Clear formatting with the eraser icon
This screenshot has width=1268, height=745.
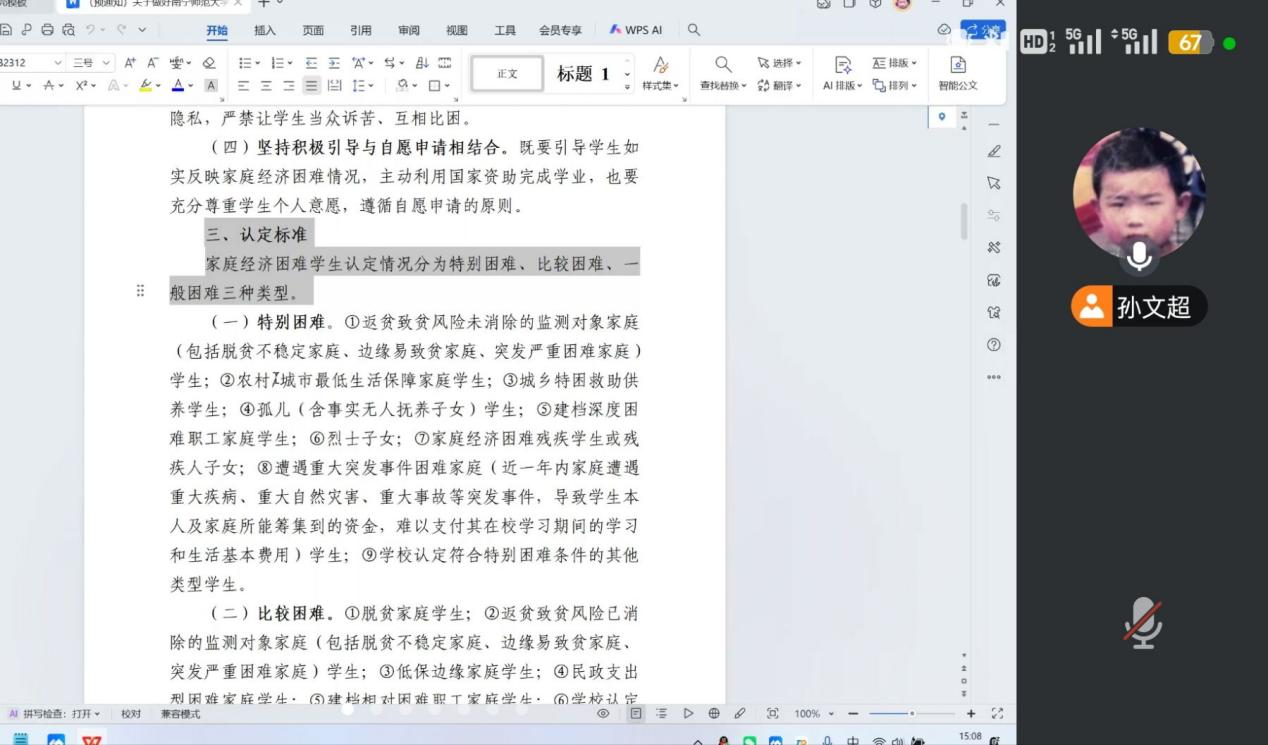(x=209, y=63)
